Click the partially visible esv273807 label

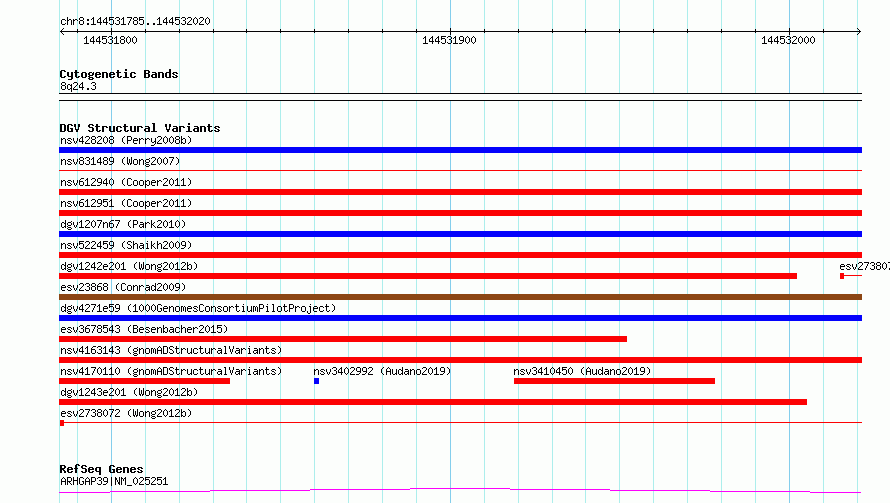(864, 266)
